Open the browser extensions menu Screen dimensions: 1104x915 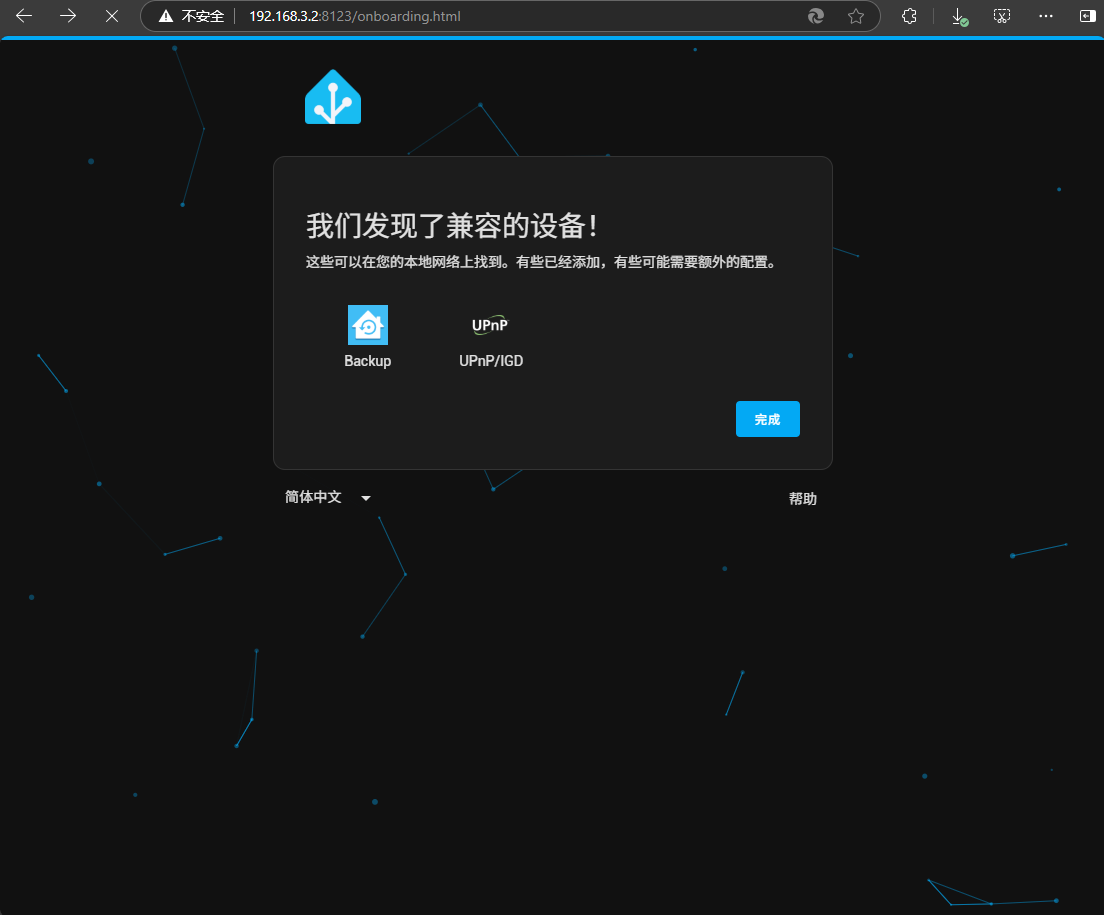point(909,16)
